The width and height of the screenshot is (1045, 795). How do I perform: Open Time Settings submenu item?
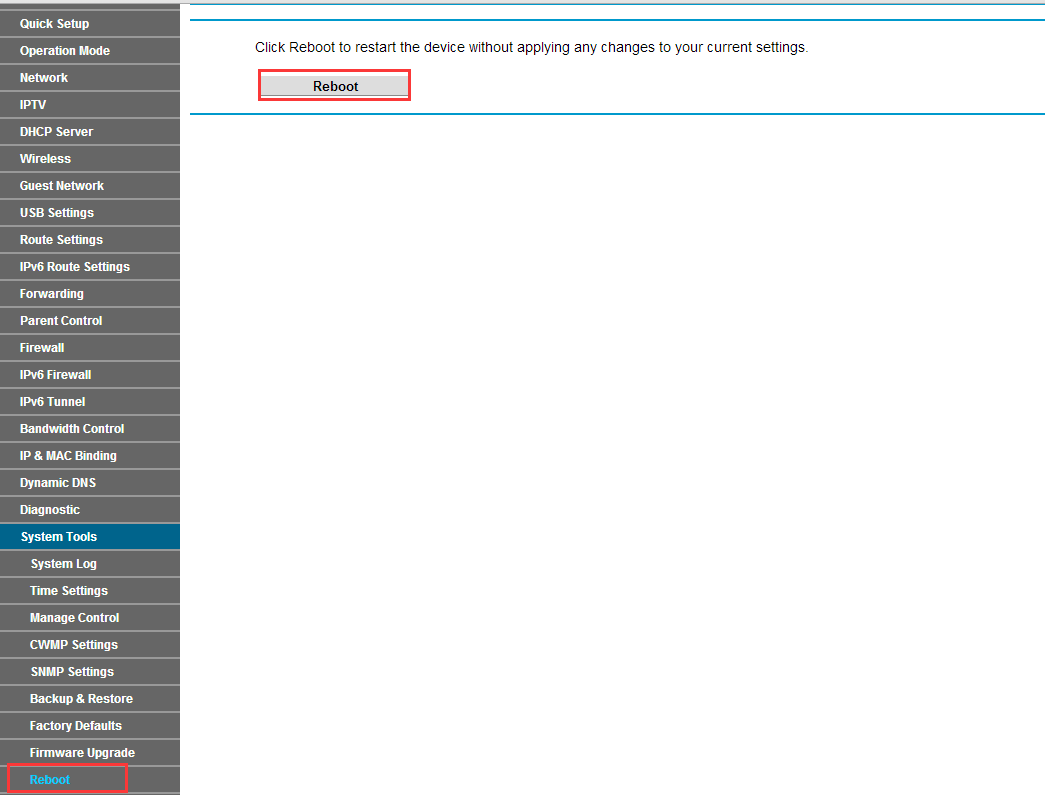pyautogui.click(x=90, y=590)
